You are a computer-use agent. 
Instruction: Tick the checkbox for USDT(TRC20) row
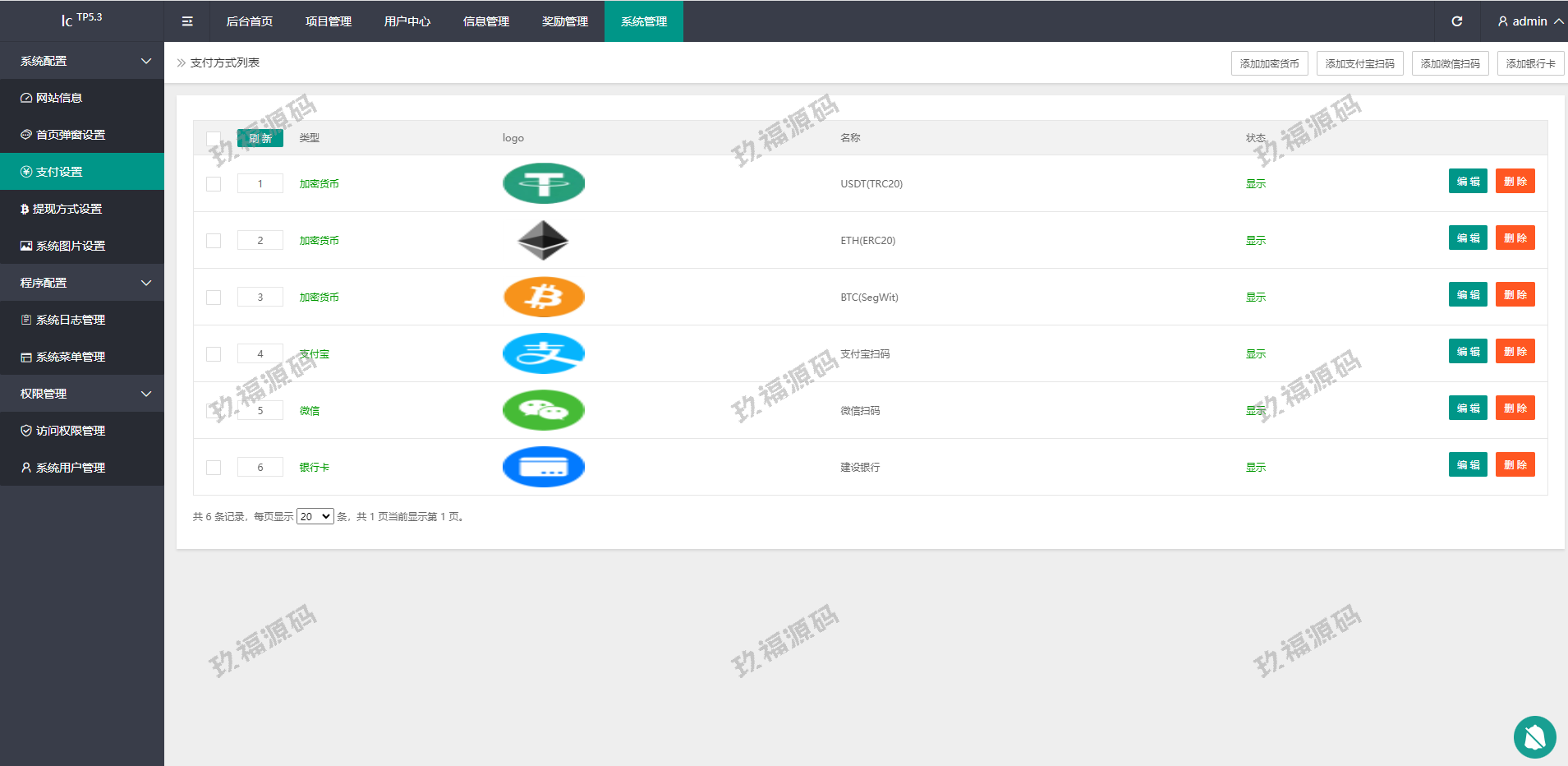214,184
